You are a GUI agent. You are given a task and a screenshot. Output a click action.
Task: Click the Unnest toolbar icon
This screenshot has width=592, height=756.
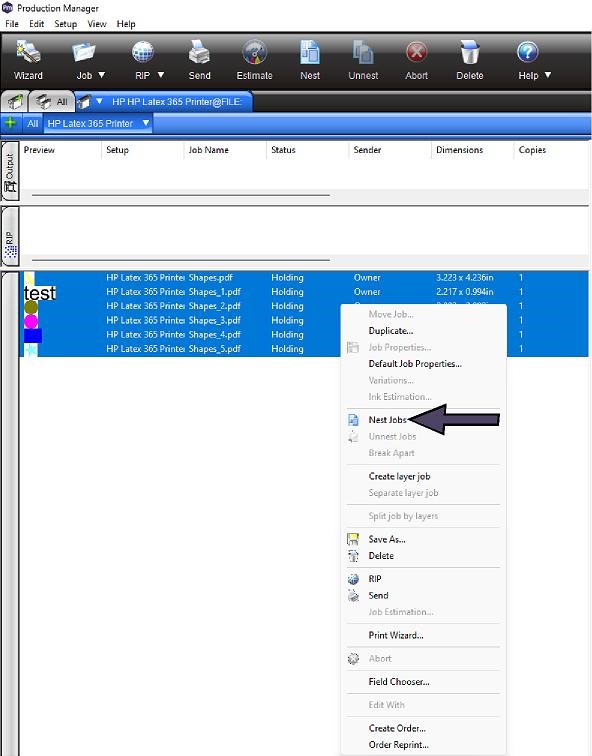(363, 52)
